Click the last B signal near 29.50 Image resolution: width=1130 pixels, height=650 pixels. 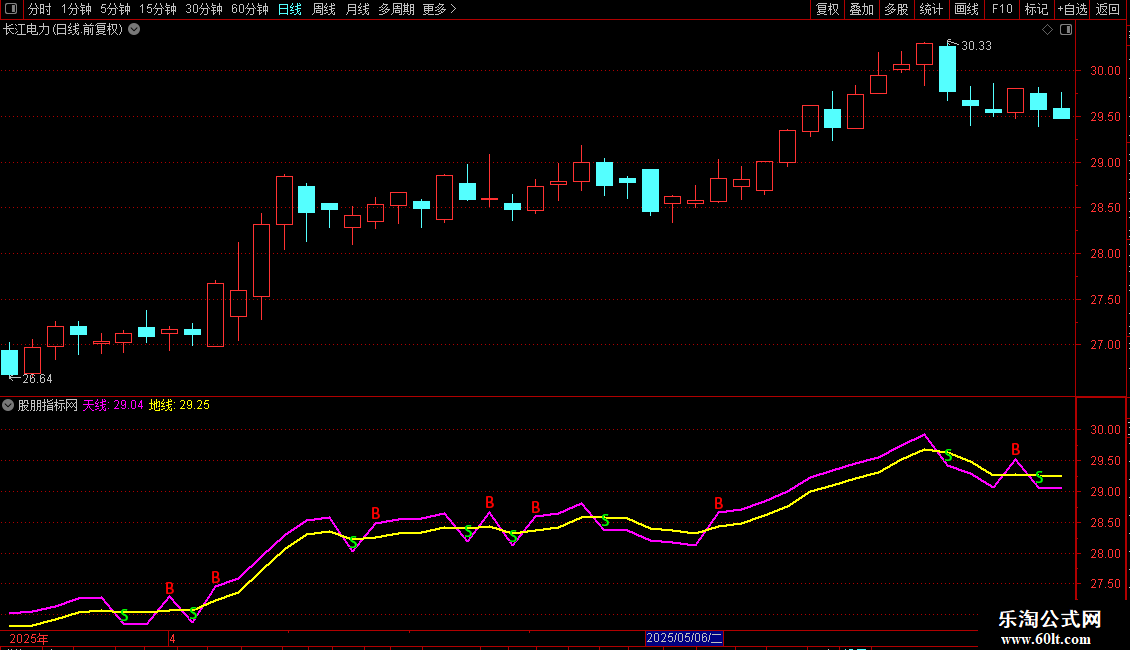click(1015, 450)
